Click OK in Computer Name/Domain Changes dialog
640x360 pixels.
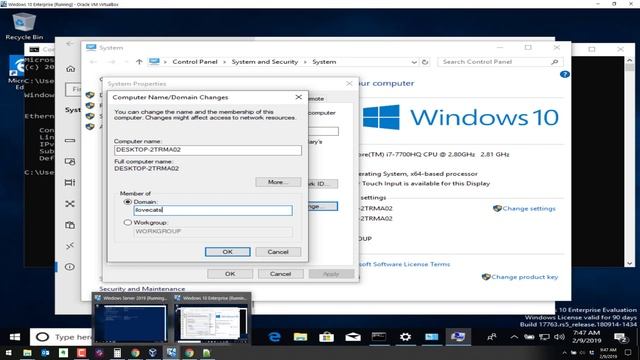coord(228,252)
